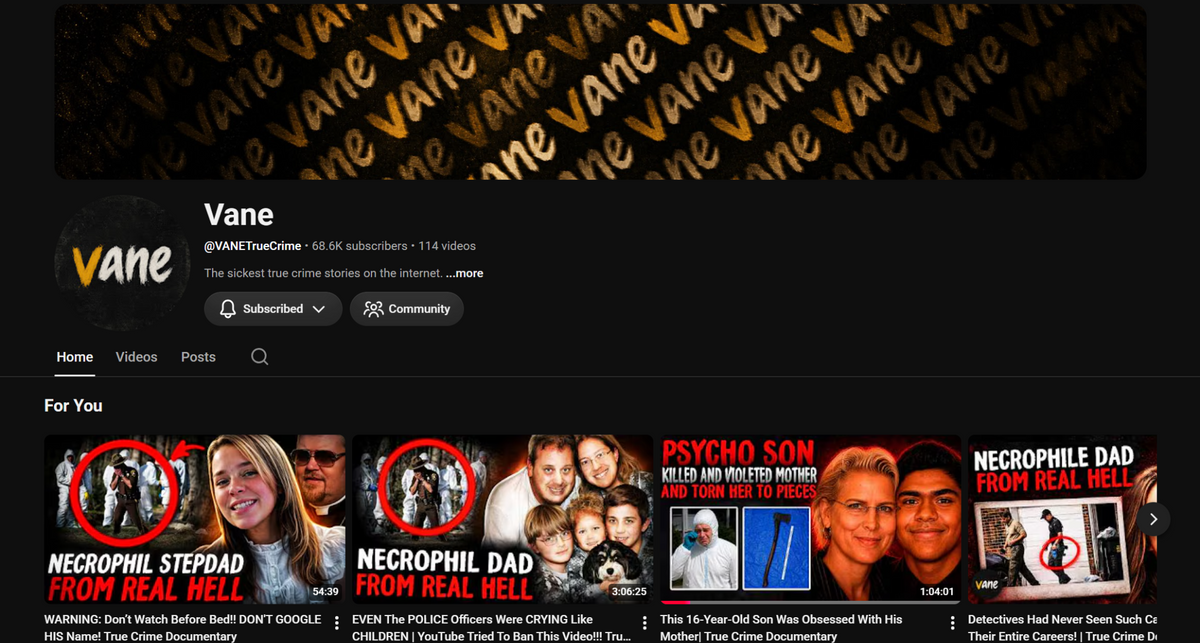1200x643 pixels.
Task: Click the Vane channel avatar logo
Action: pyautogui.click(x=123, y=264)
